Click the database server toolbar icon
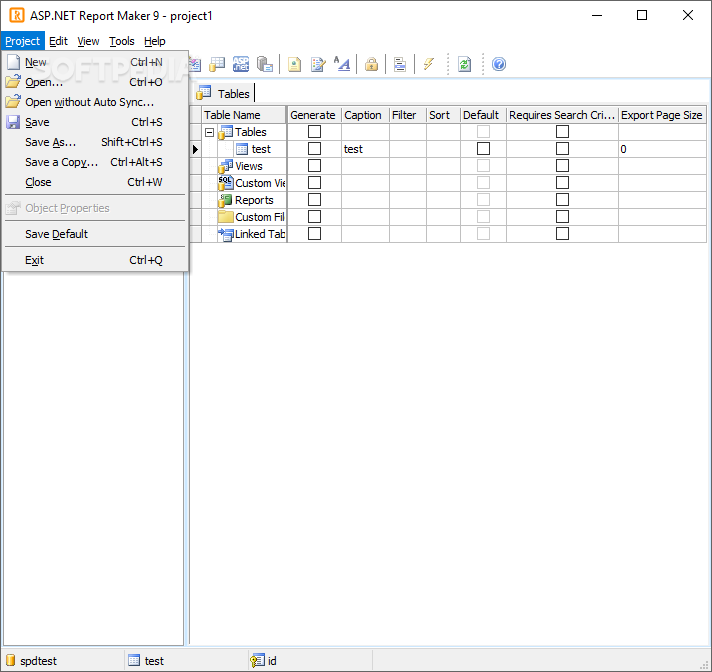 coord(265,64)
